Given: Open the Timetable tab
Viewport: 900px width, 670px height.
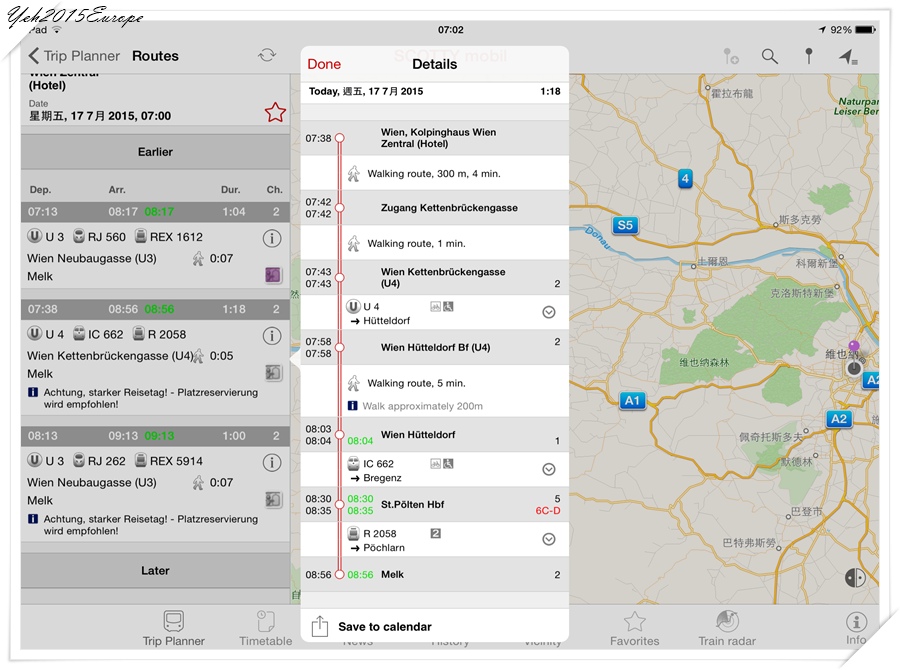Looking at the screenshot, I should pyautogui.click(x=265, y=629).
